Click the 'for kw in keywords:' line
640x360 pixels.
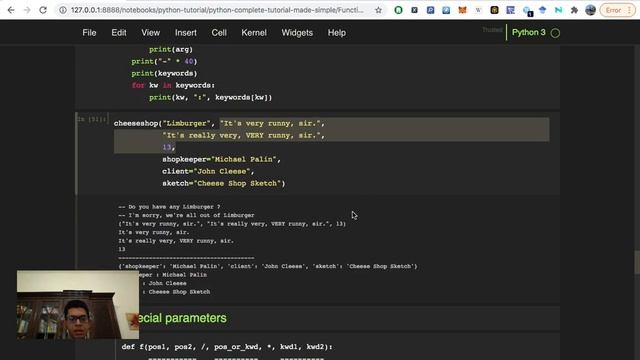tap(173, 85)
